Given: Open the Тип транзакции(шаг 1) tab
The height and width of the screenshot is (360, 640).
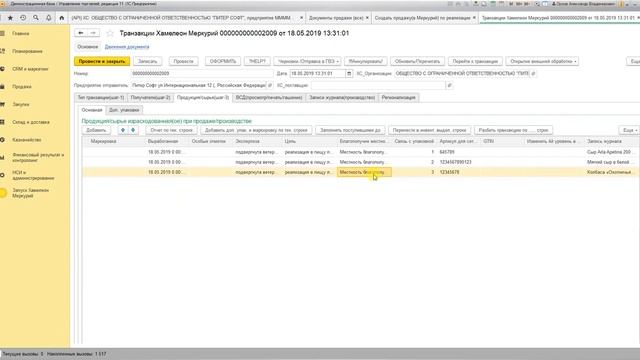Looking at the screenshot, I should [100, 98].
